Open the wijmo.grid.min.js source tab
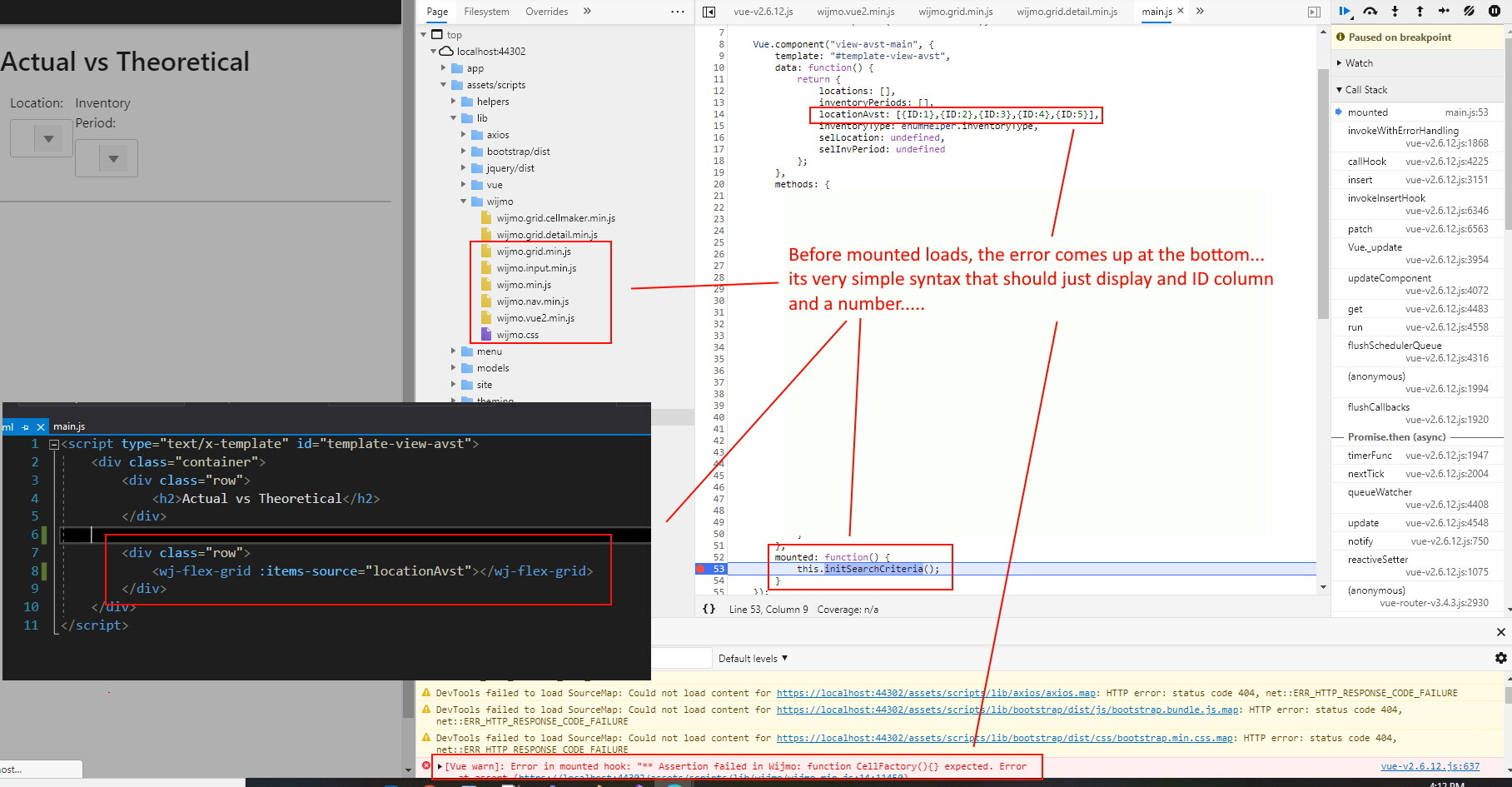This screenshot has width=1512, height=787. [x=956, y=12]
